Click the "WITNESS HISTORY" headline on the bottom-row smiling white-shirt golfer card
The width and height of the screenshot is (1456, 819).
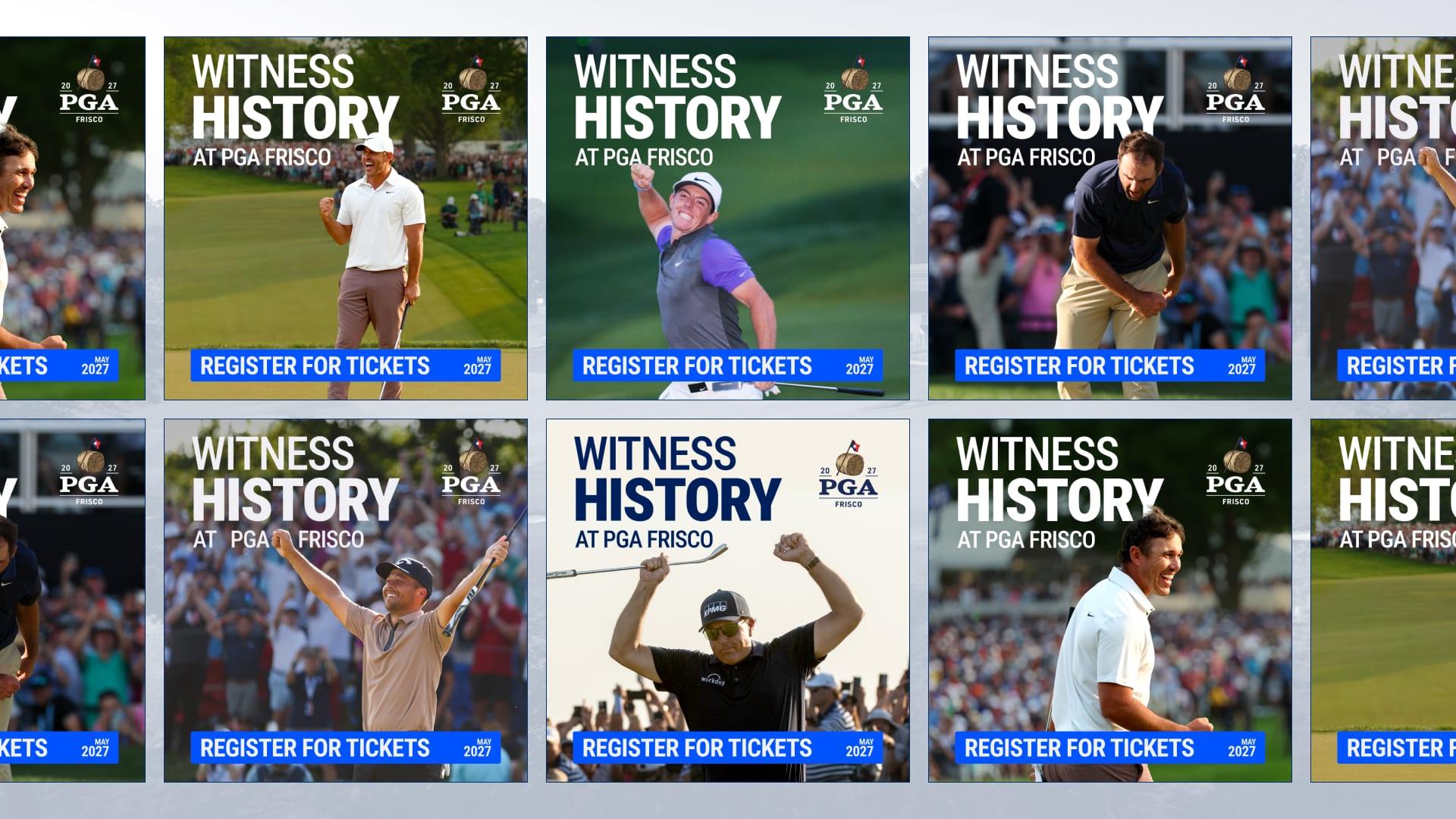click(1059, 478)
